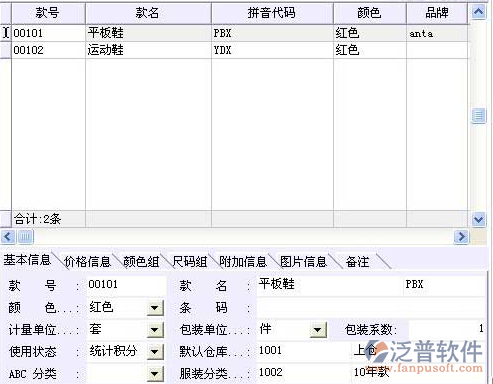Viewport: 493px width, 384px height.
Task: Click the 拼音代码 column header
Action: pyautogui.click(x=272, y=13)
